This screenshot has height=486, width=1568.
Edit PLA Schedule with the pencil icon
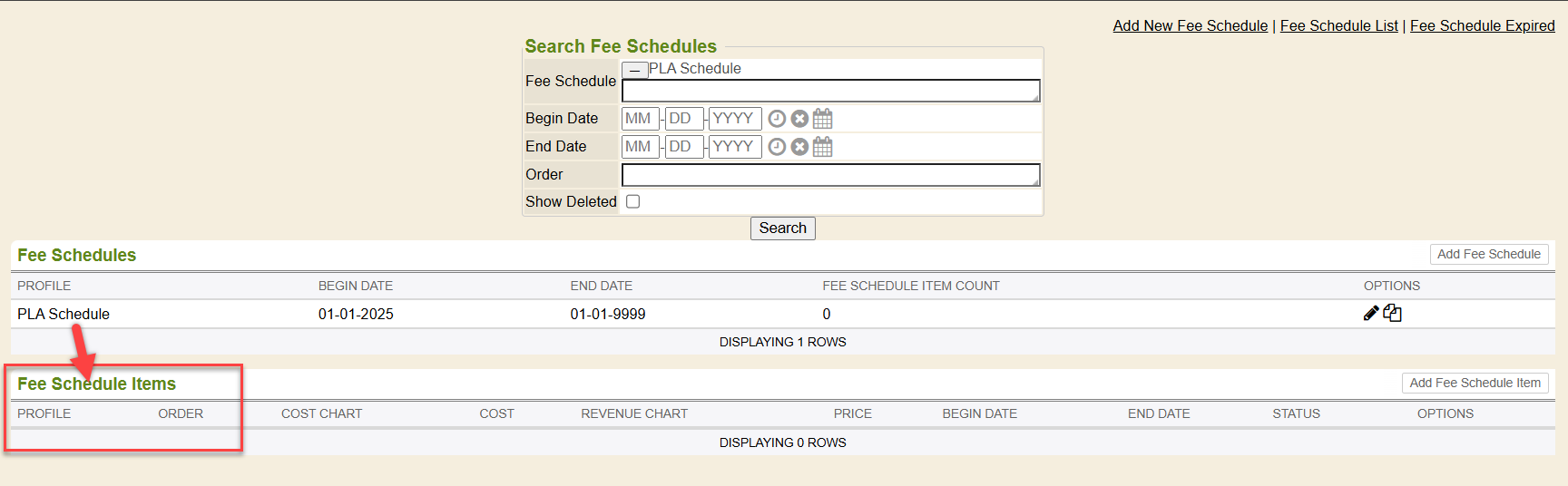click(1371, 314)
